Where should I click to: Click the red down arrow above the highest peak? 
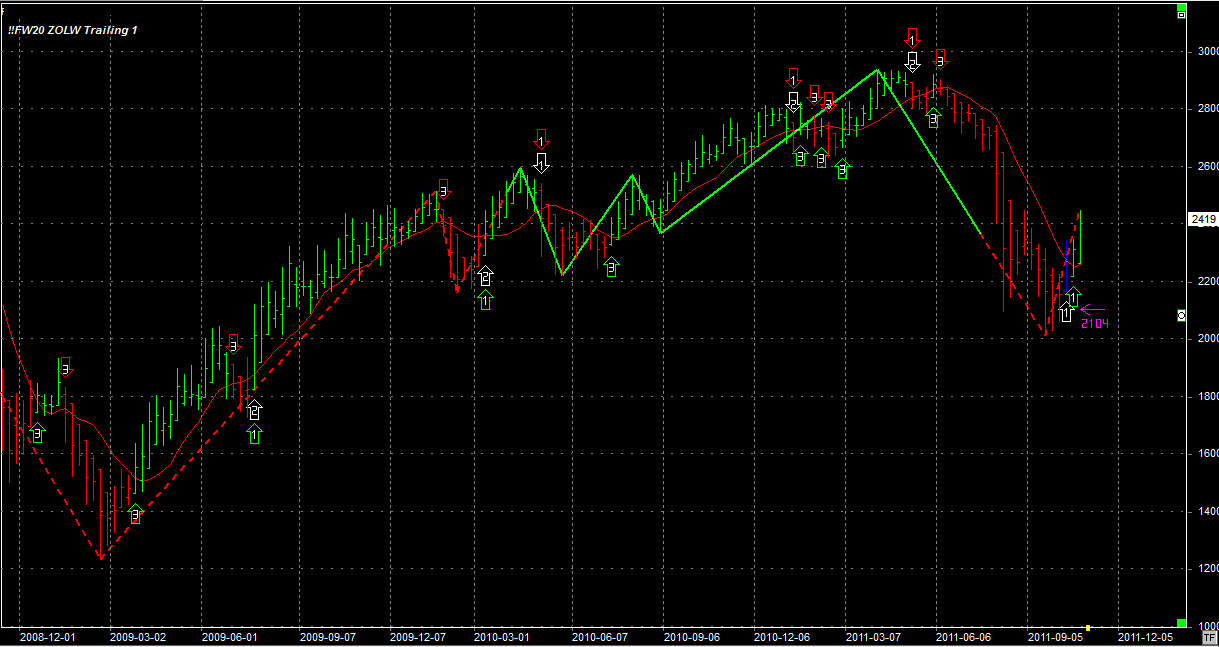tap(911, 39)
